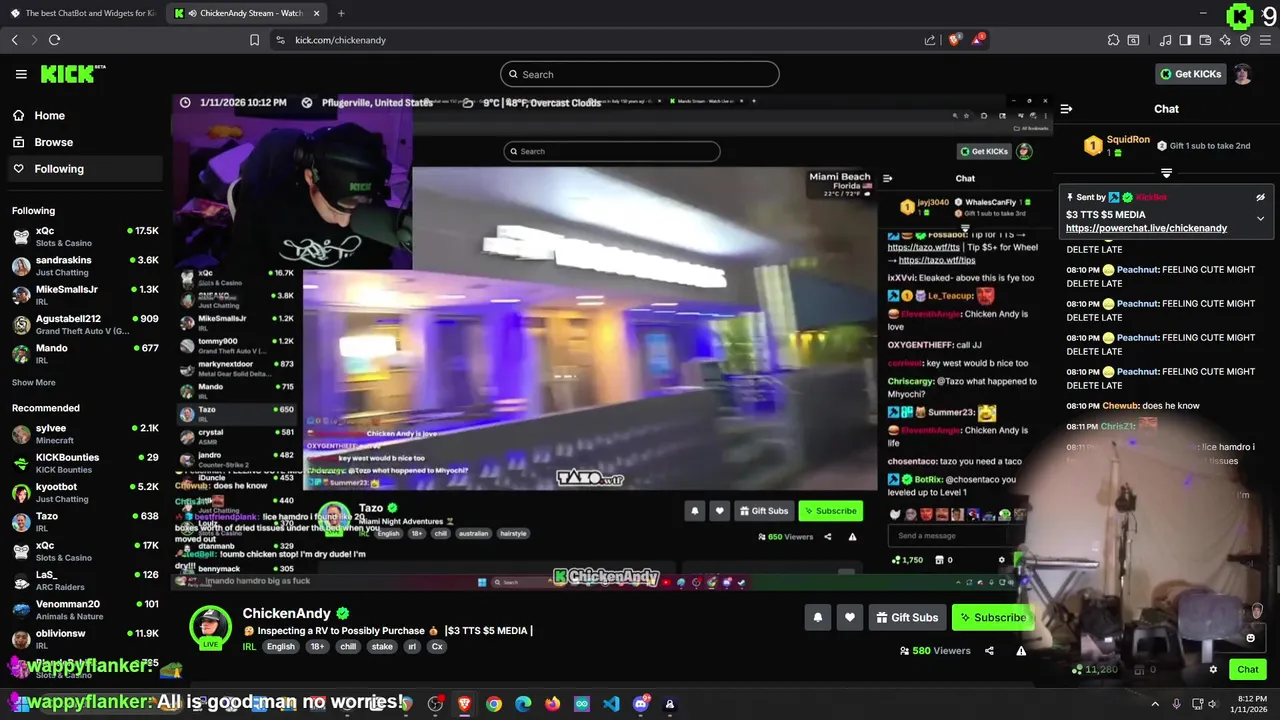Open browser extensions puzzle icon
This screenshot has height=720, width=1280.
(x=1113, y=40)
